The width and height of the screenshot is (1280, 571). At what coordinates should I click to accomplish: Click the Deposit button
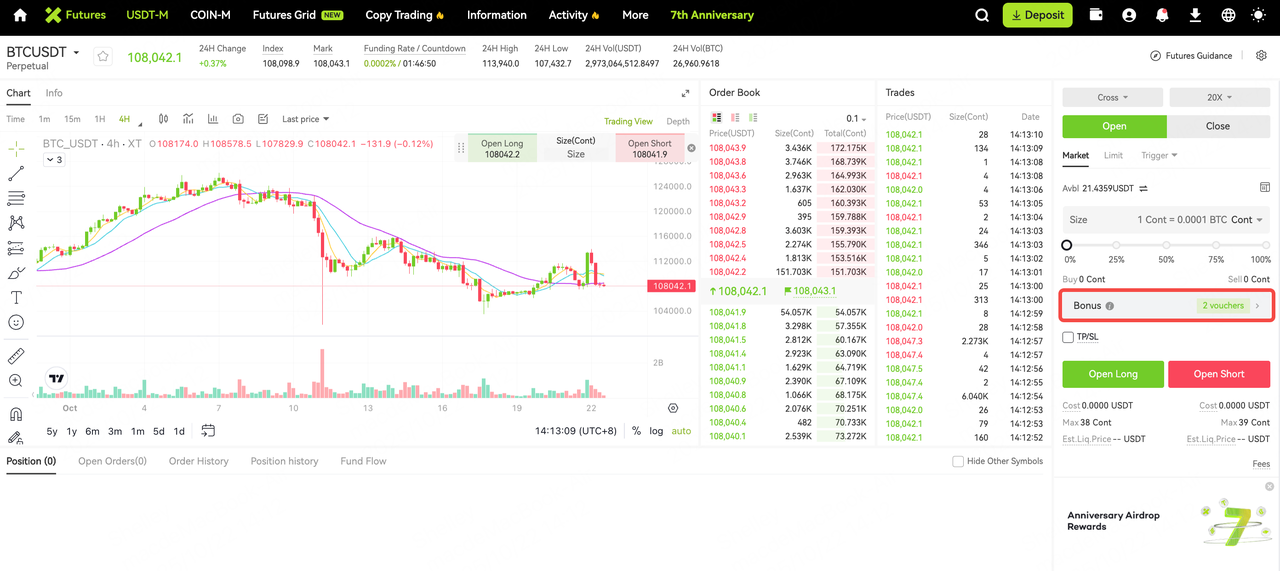[1037, 15]
